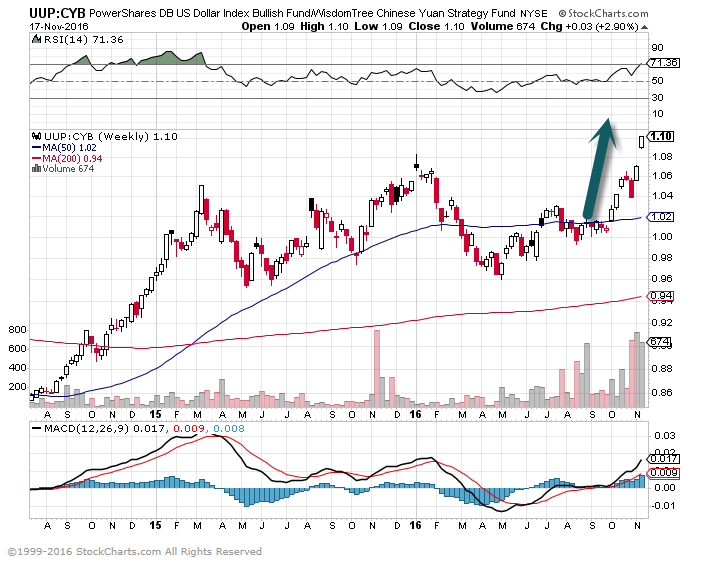The image size is (727, 574).
Task: Click the NYSE exchange label
Action: [534, 14]
